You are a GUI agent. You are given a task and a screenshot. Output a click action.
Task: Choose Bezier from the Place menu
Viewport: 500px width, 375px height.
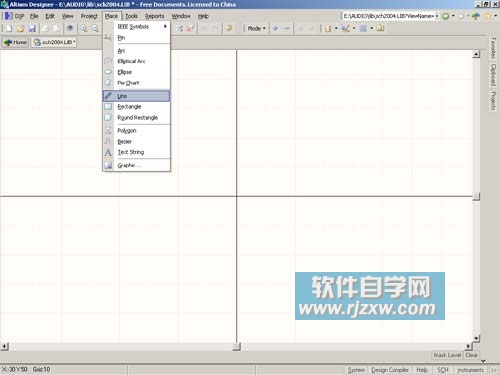[136, 141]
